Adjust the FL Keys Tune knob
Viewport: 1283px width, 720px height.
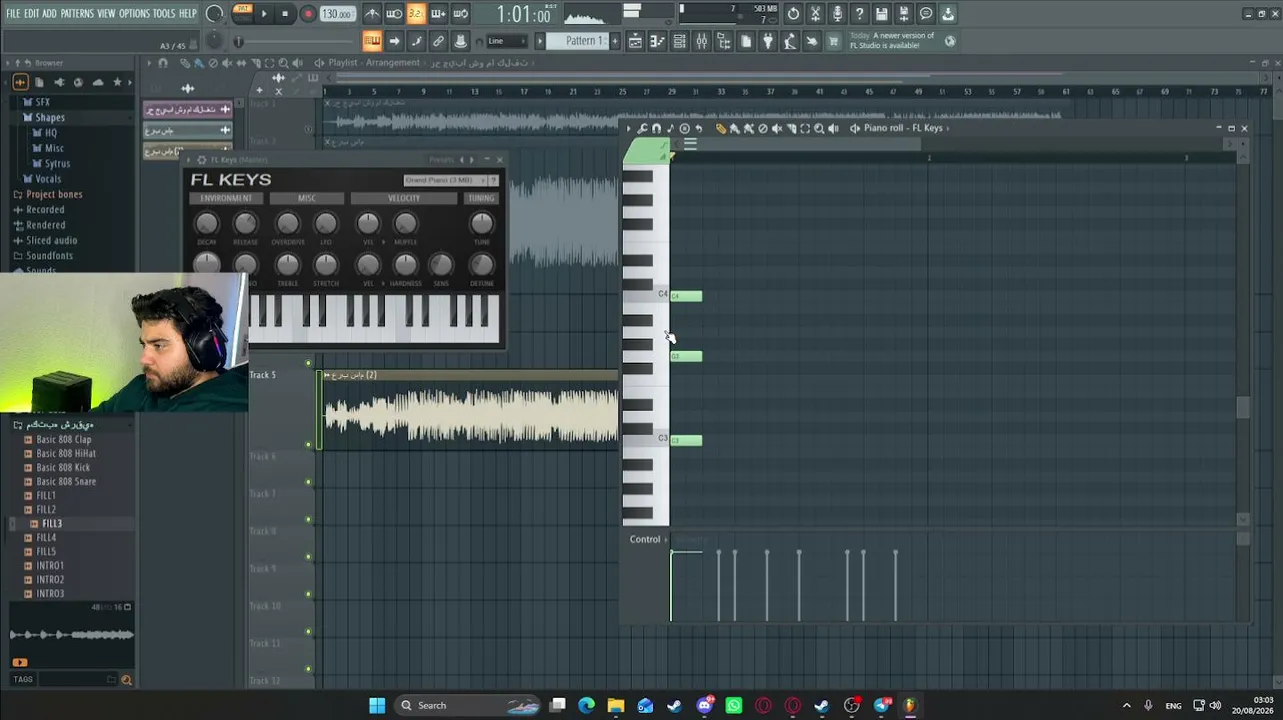(481, 224)
